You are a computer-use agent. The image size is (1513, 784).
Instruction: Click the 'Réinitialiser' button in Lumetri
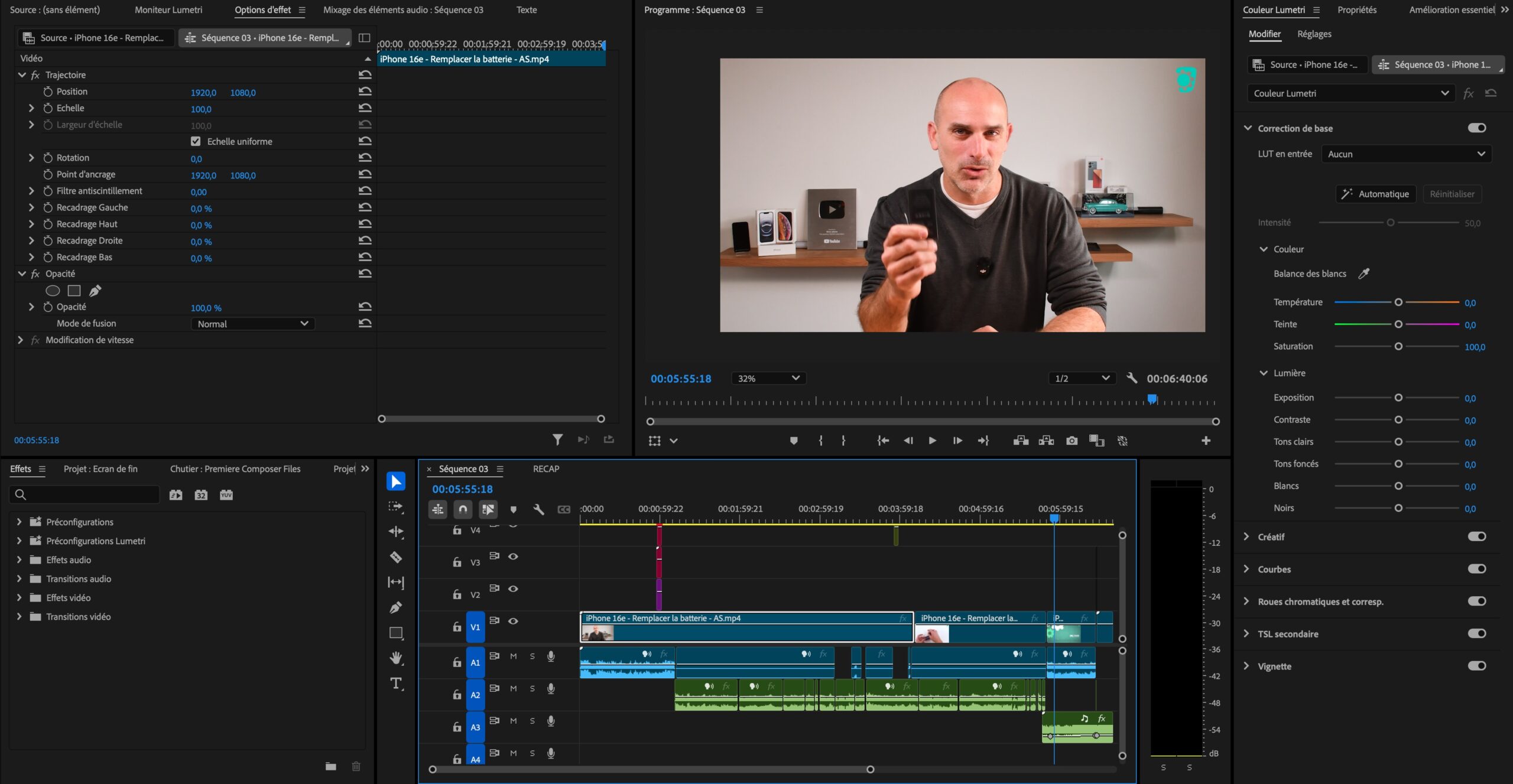coord(1453,194)
